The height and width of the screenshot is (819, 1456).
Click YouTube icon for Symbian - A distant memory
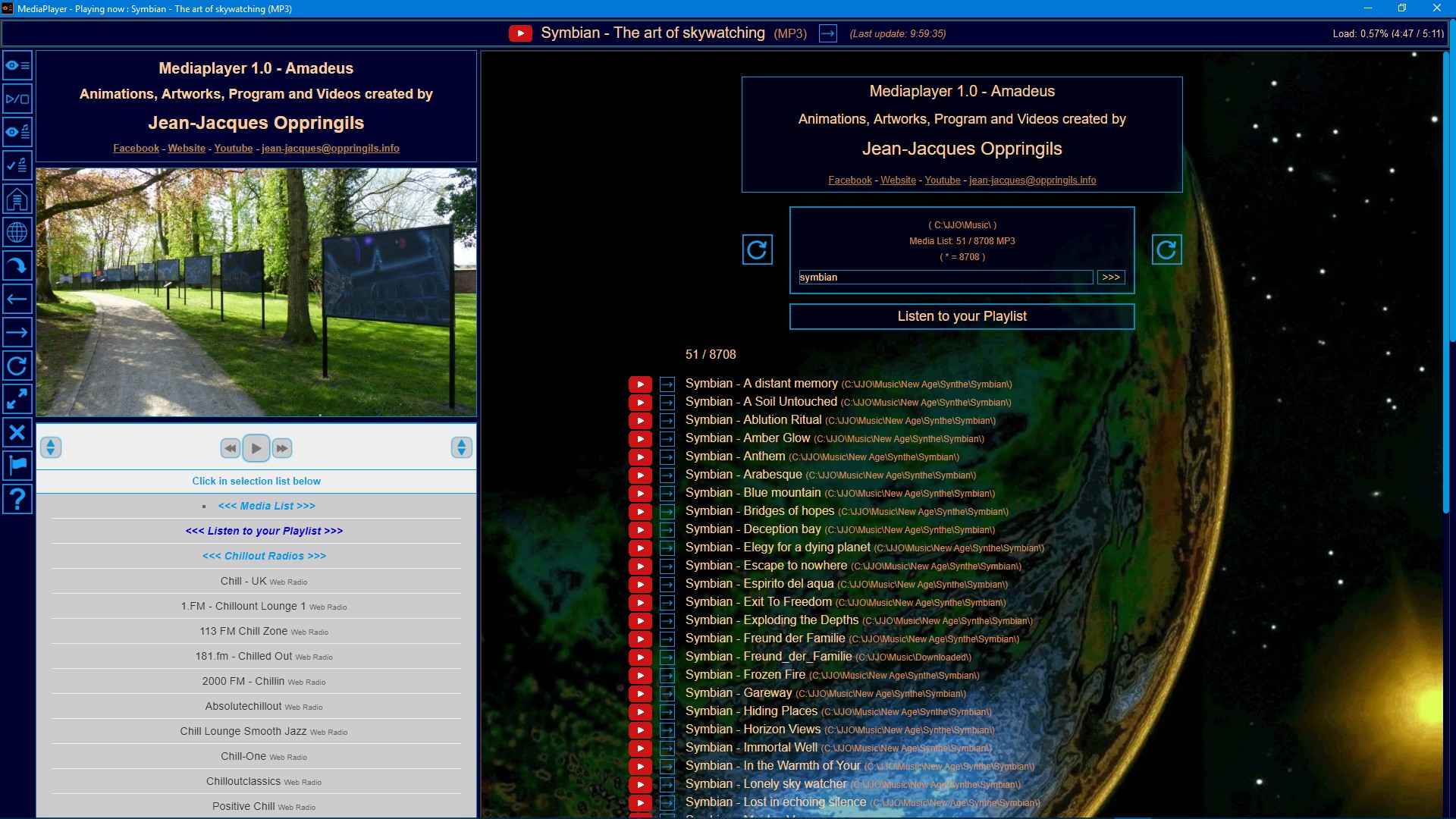640,384
